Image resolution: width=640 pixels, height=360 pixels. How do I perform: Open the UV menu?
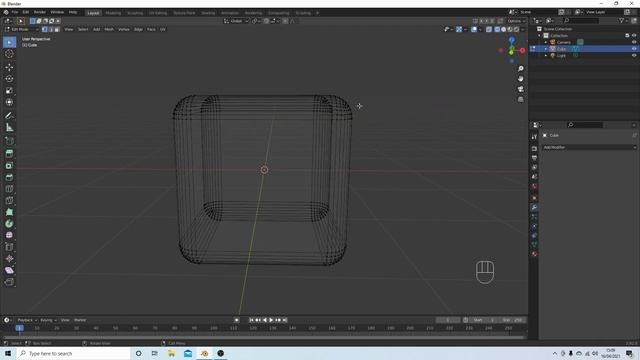(163, 29)
